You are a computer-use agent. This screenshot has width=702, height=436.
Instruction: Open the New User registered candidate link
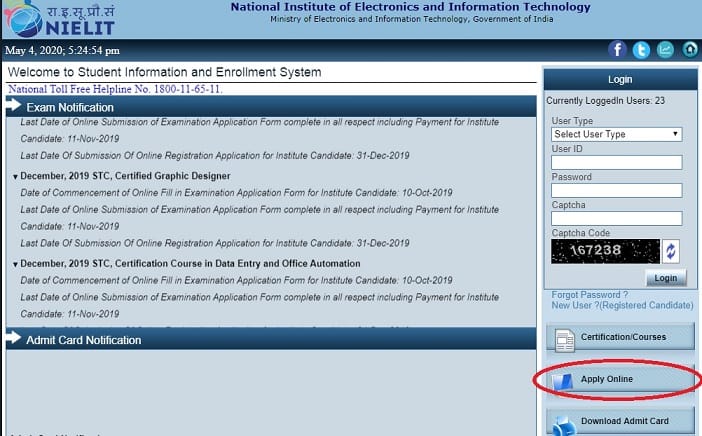click(x=622, y=305)
